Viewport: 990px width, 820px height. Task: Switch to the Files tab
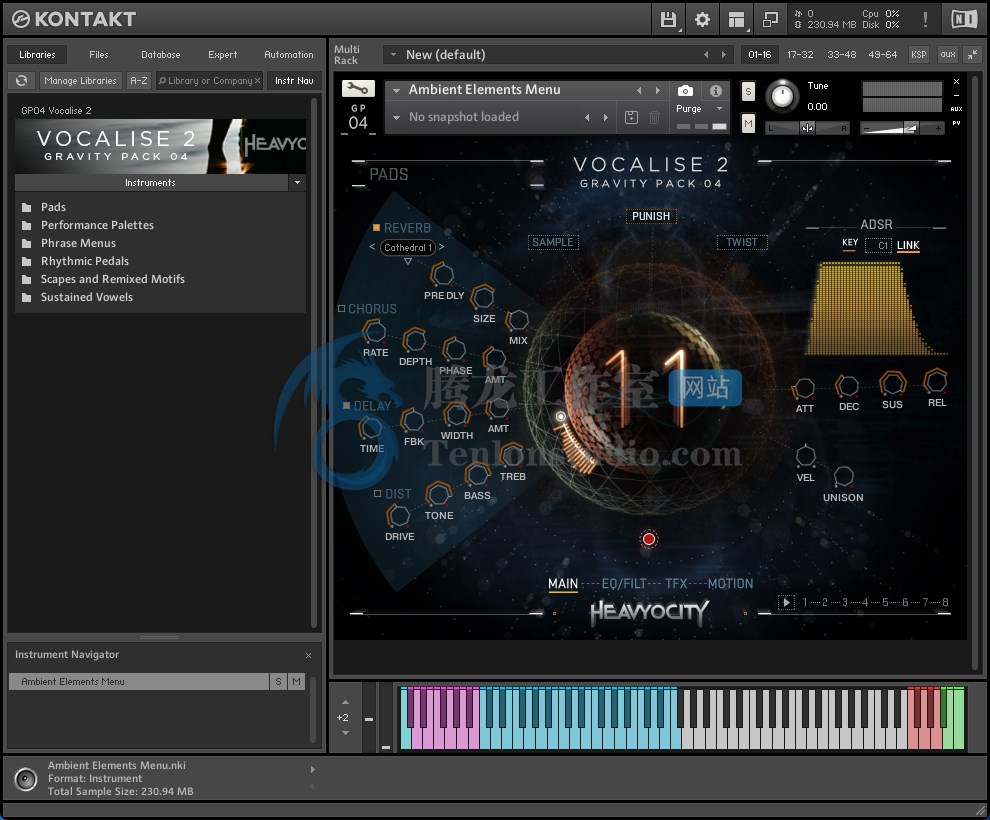click(x=98, y=55)
